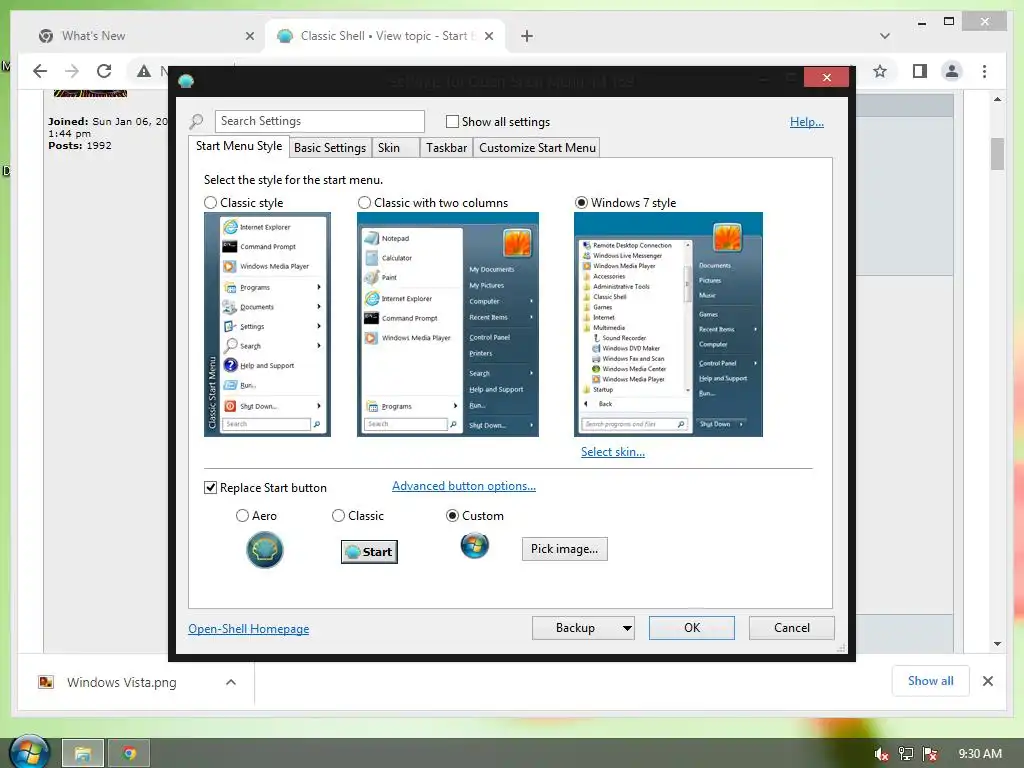The height and width of the screenshot is (768, 1024).
Task: Click the Backup button label
Action: [x=575, y=628]
